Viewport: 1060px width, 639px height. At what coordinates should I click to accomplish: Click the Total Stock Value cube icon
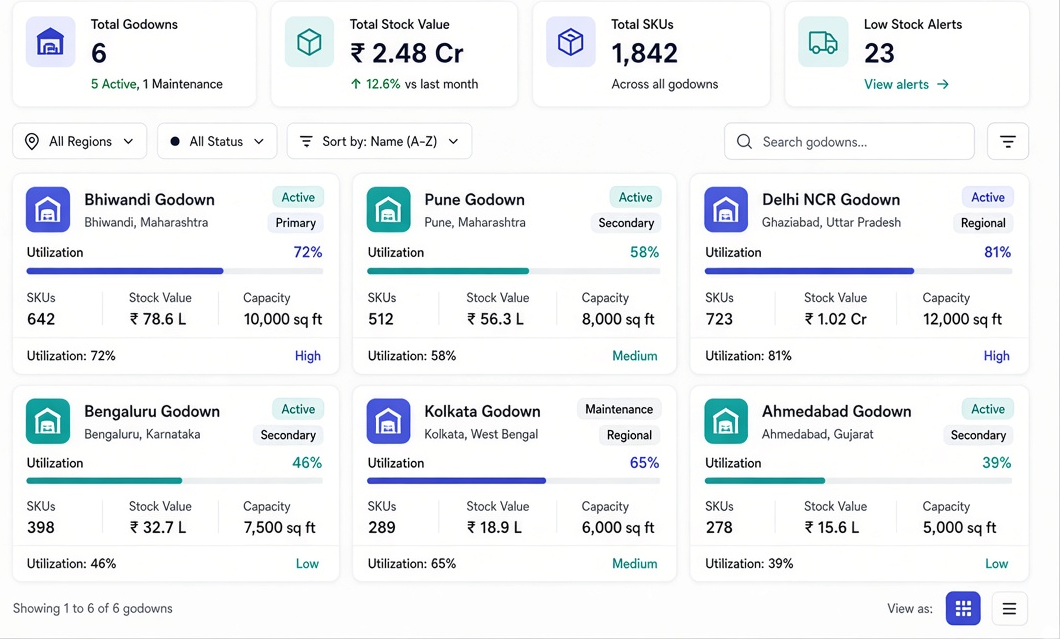pyautogui.click(x=310, y=42)
